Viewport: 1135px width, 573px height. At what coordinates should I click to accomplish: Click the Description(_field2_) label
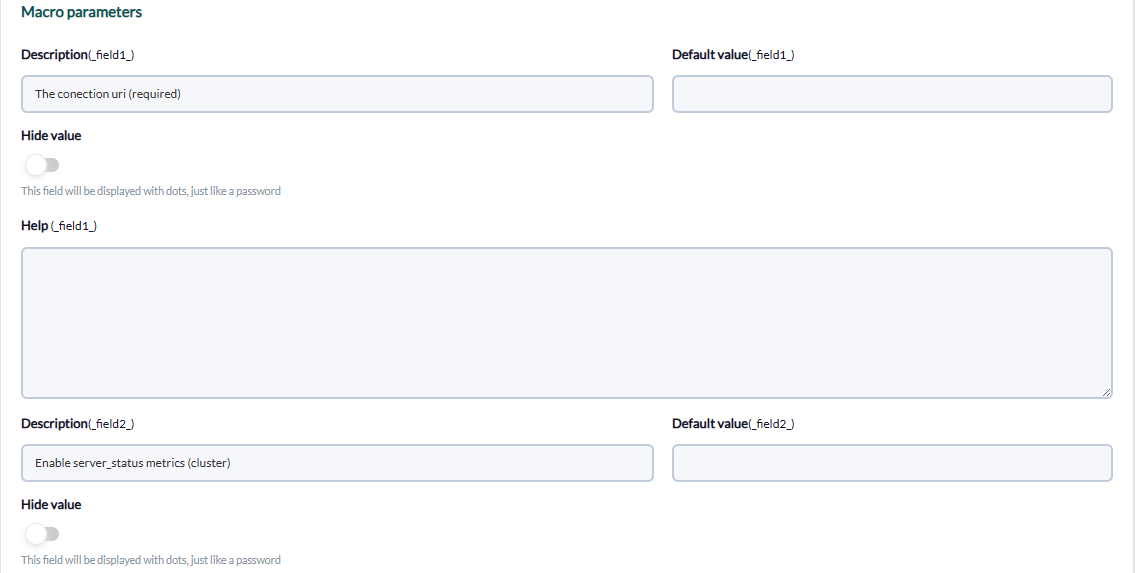(77, 424)
